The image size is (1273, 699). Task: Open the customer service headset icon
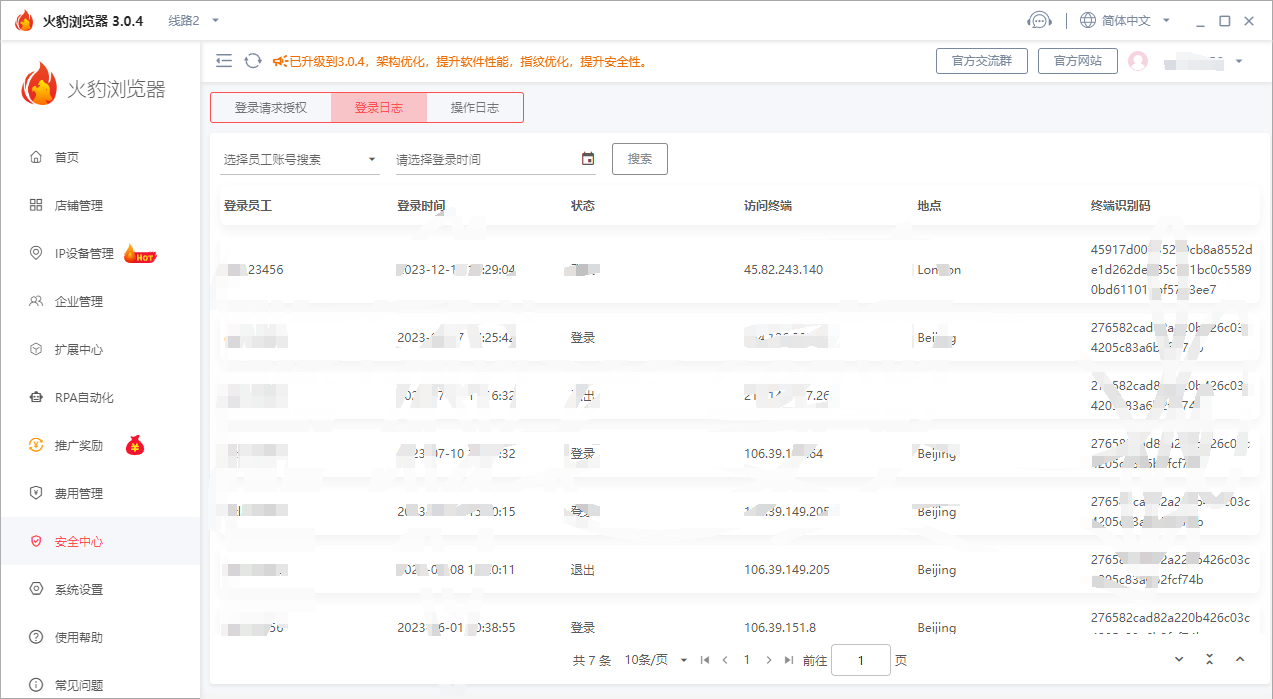tap(1039, 21)
